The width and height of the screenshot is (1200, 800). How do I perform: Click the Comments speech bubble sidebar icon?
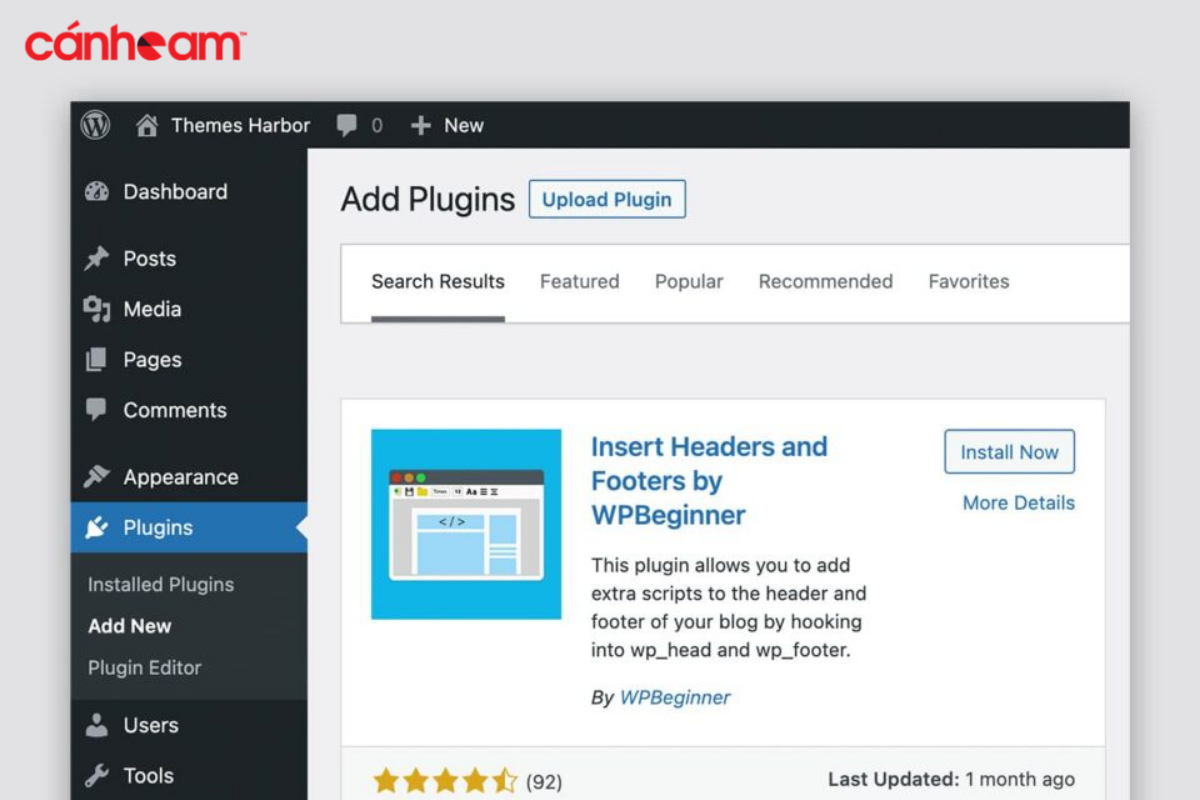(96, 411)
